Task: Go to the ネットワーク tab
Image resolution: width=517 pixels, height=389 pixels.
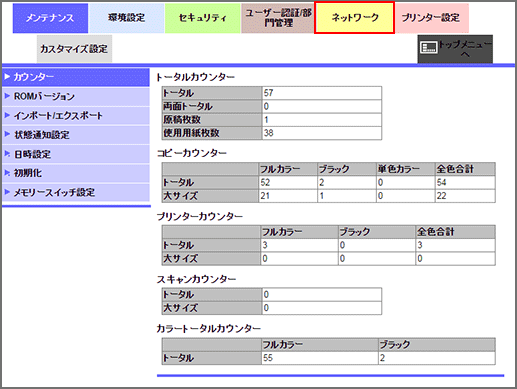Action: (x=355, y=18)
